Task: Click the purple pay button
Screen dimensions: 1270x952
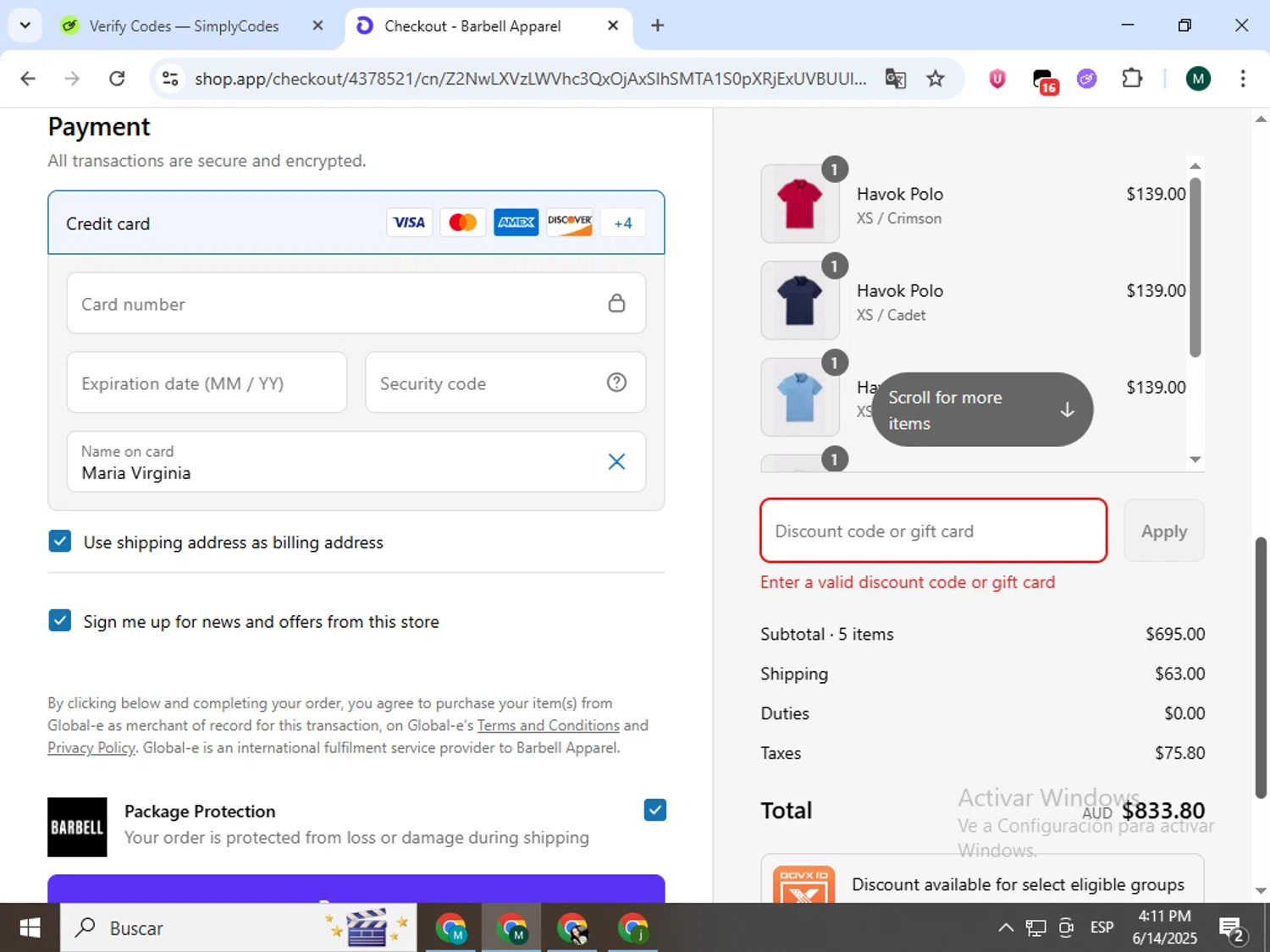Action: pos(356,888)
